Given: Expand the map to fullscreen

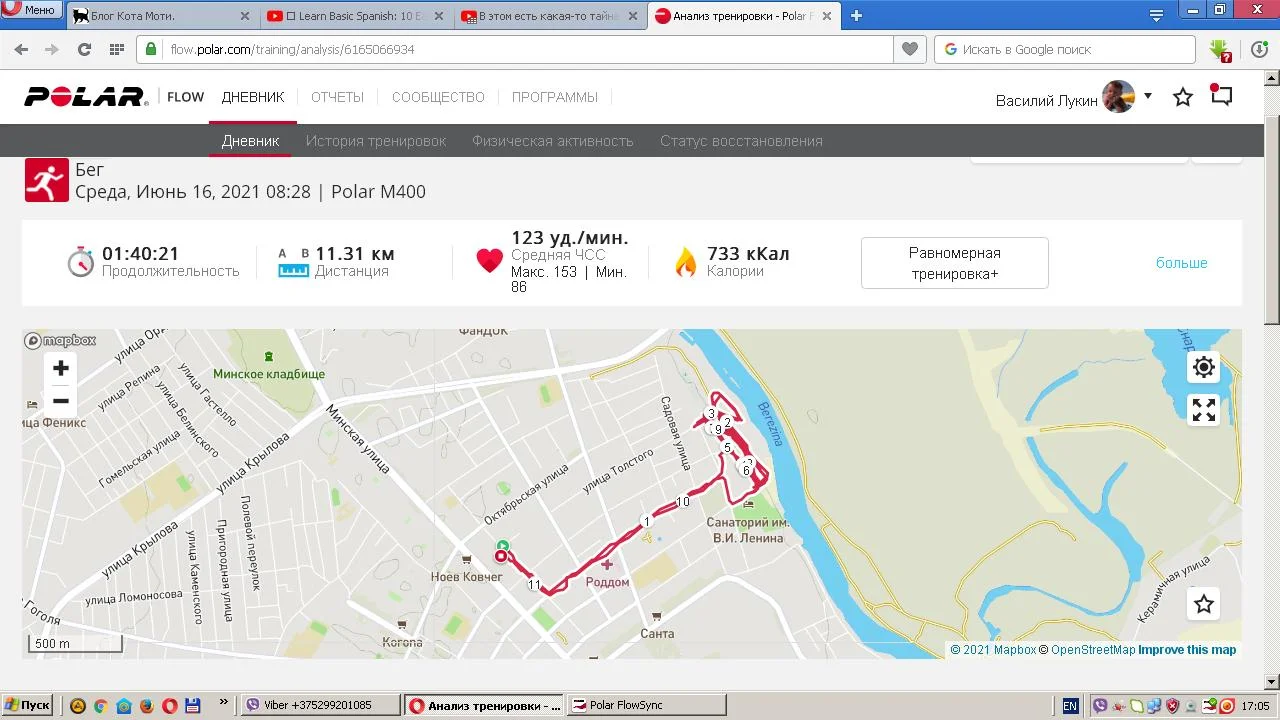Looking at the screenshot, I should 1204,410.
